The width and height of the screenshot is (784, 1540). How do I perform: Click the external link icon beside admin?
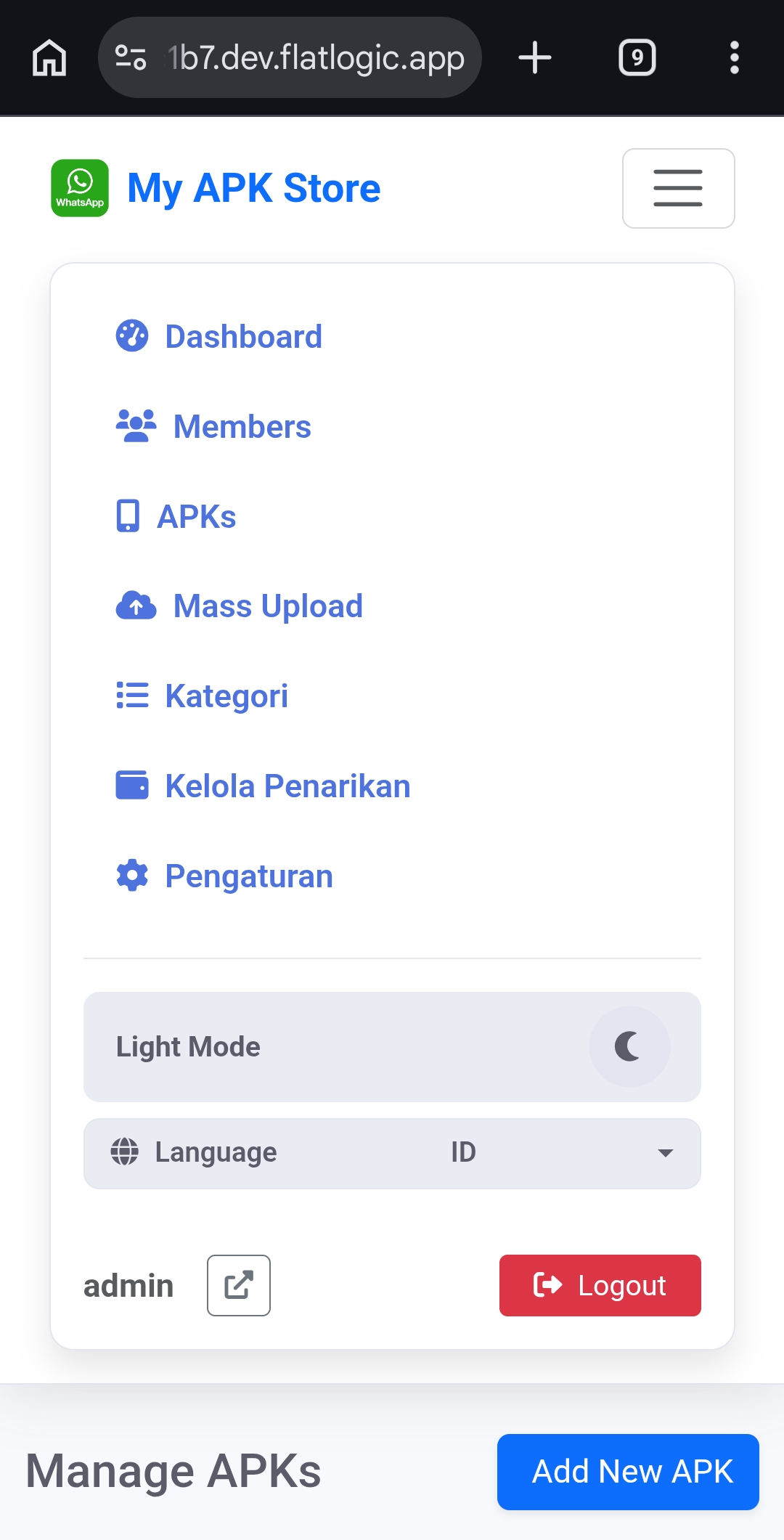238,1285
